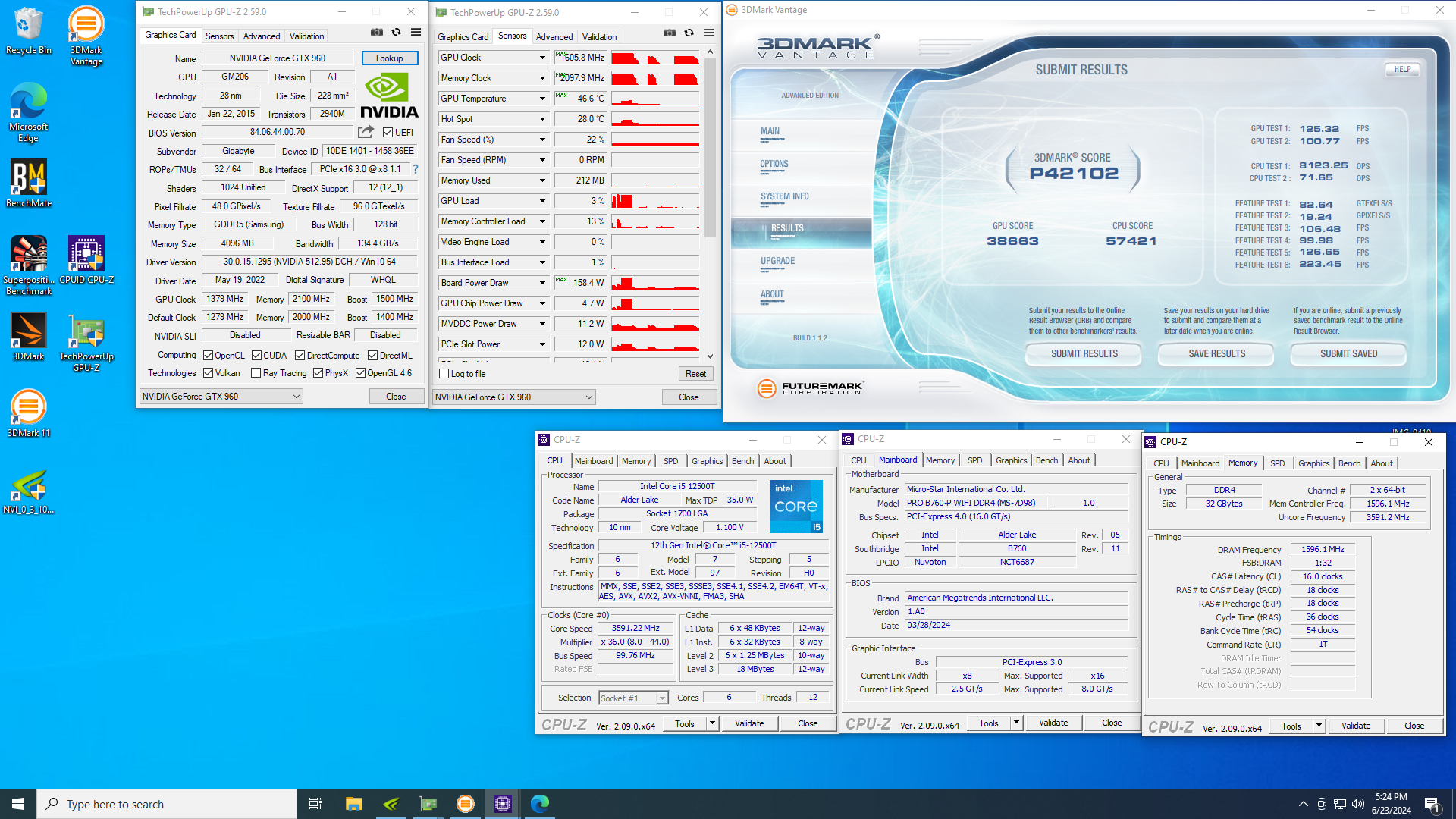Open the Socket #1 selection dropdown in CPU-Z
This screenshot has width=1456, height=819.
(x=633, y=698)
